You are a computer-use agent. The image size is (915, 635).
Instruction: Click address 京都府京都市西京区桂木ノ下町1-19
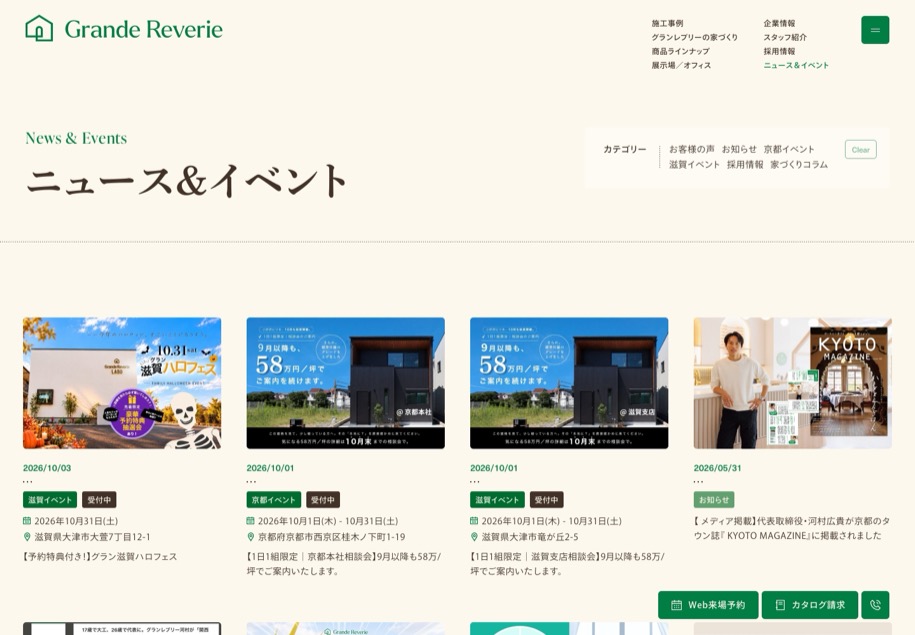pos(331,536)
